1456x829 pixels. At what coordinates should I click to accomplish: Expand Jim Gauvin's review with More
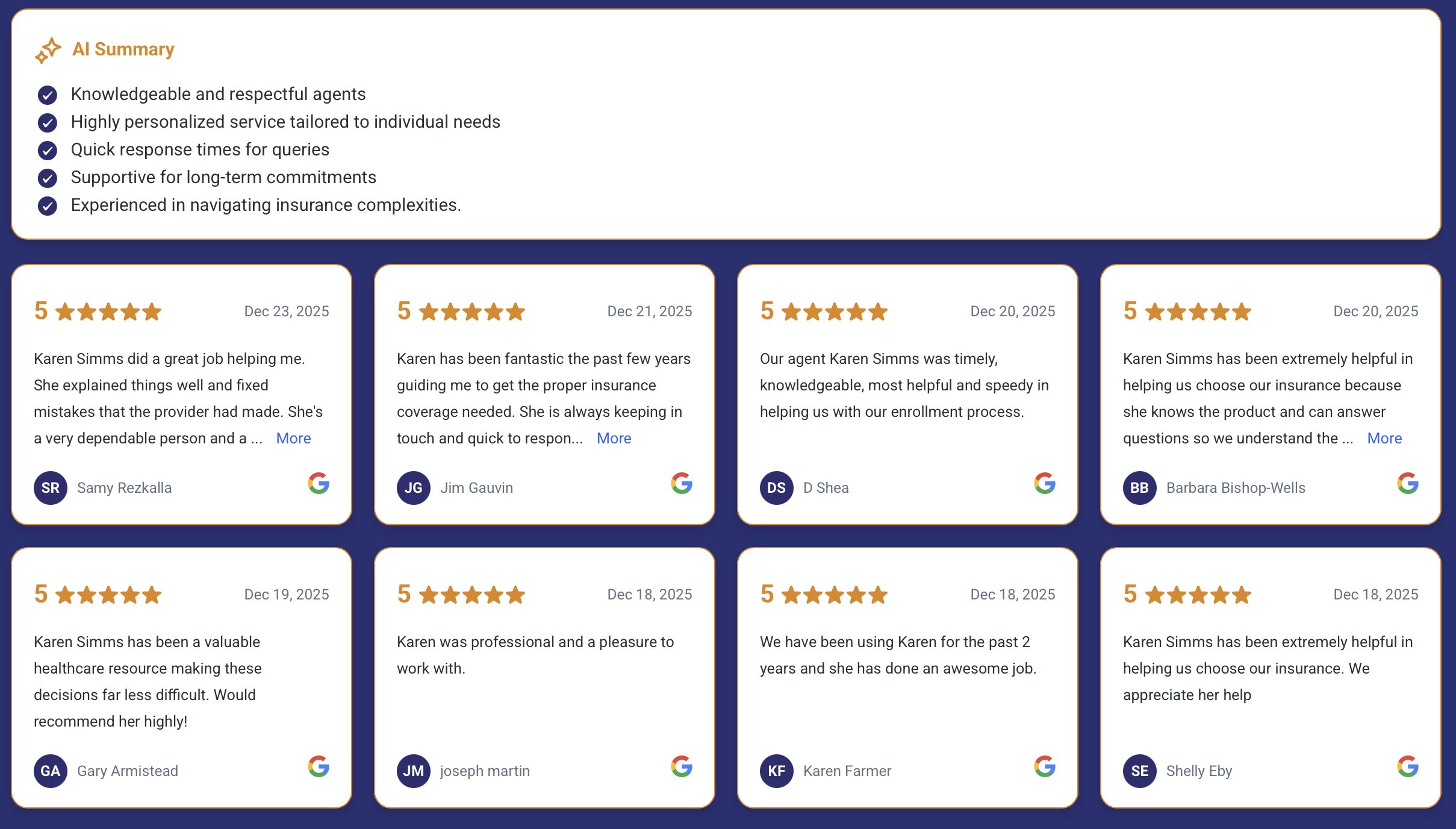point(614,438)
